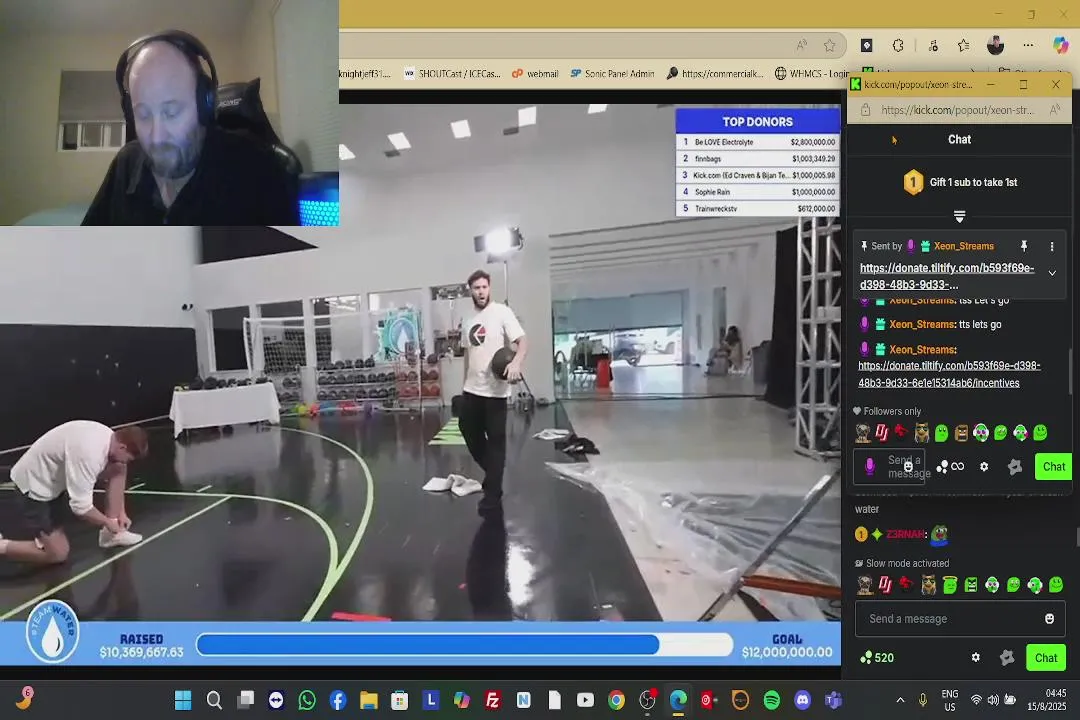1080x720 pixels.
Task: Click the Trainwreckstv donor row
Action: coord(758,208)
